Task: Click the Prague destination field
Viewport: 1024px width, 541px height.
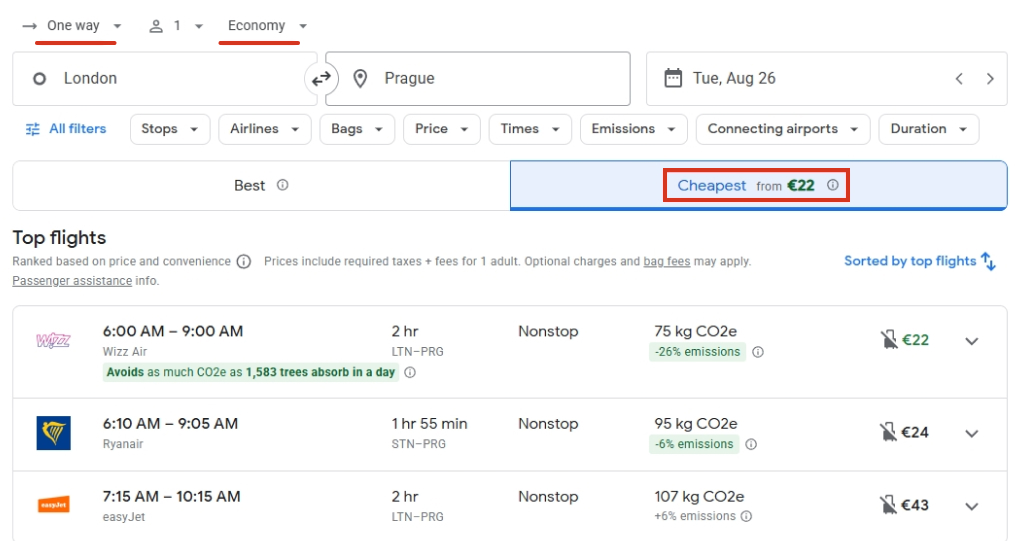Action: 478,79
